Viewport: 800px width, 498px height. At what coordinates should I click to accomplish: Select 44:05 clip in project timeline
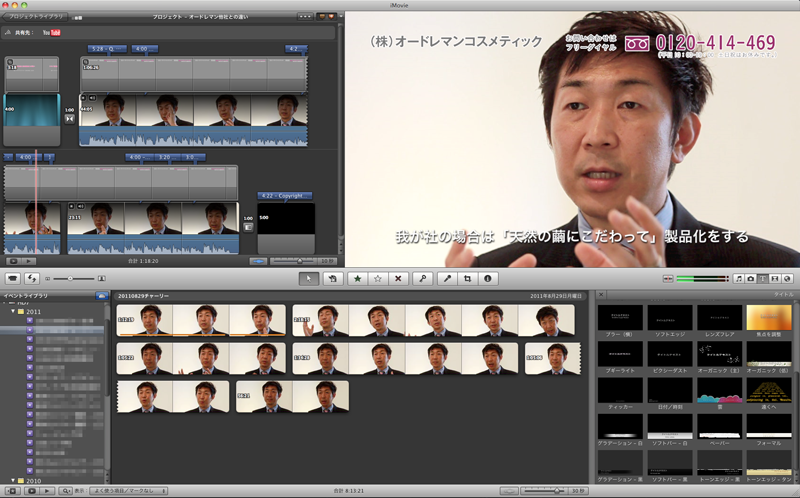(x=193, y=120)
